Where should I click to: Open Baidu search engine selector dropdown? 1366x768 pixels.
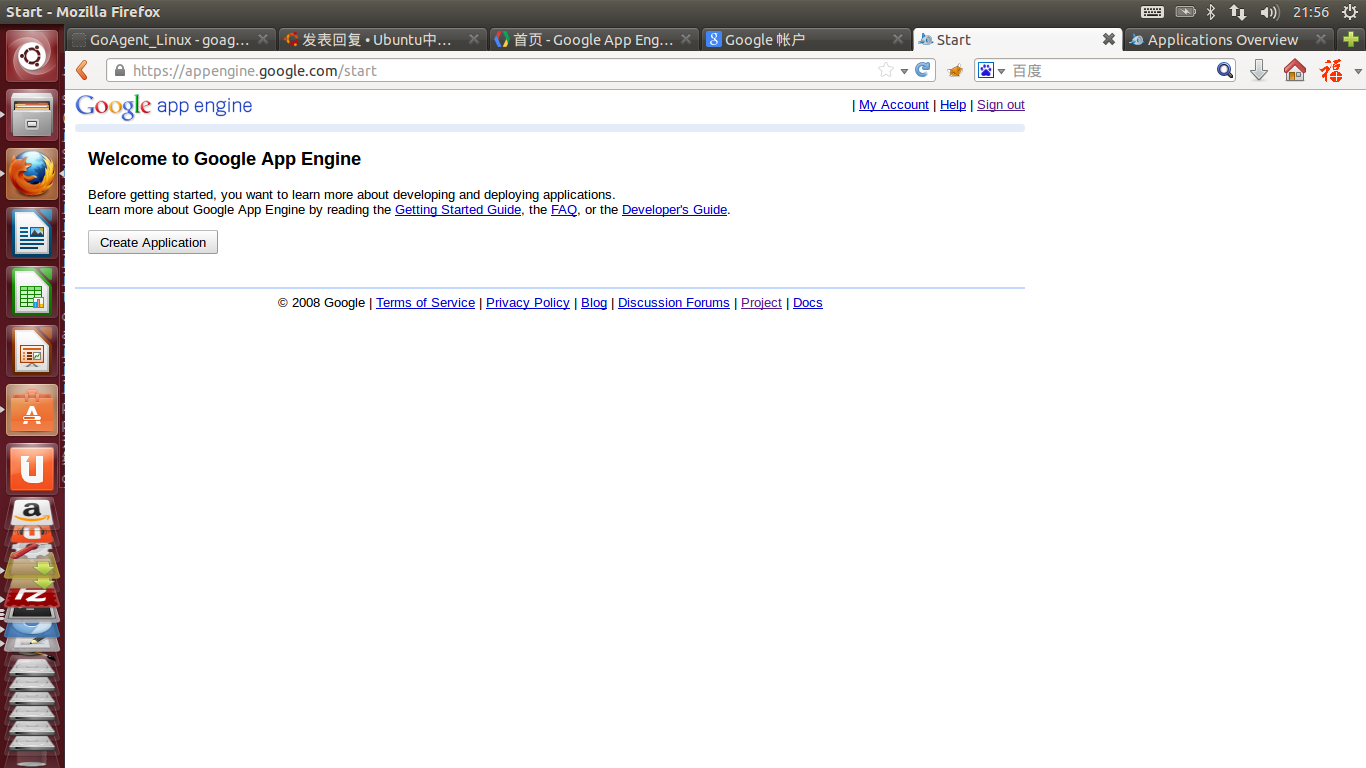coord(991,70)
